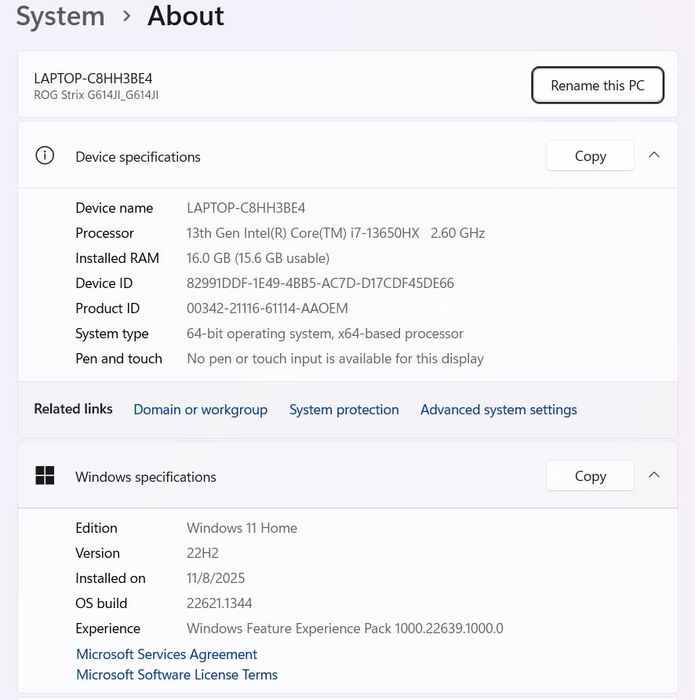Viewport: 695px width, 700px height.
Task: Copy the Device specifications
Action: (590, 156)
